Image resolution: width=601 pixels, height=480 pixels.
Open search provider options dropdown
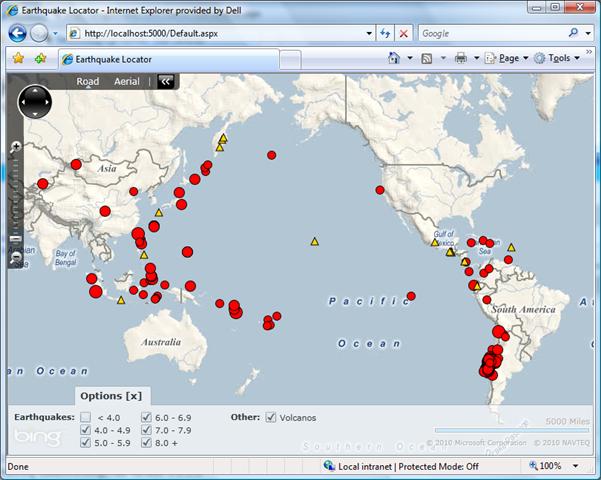pos(588,33)
